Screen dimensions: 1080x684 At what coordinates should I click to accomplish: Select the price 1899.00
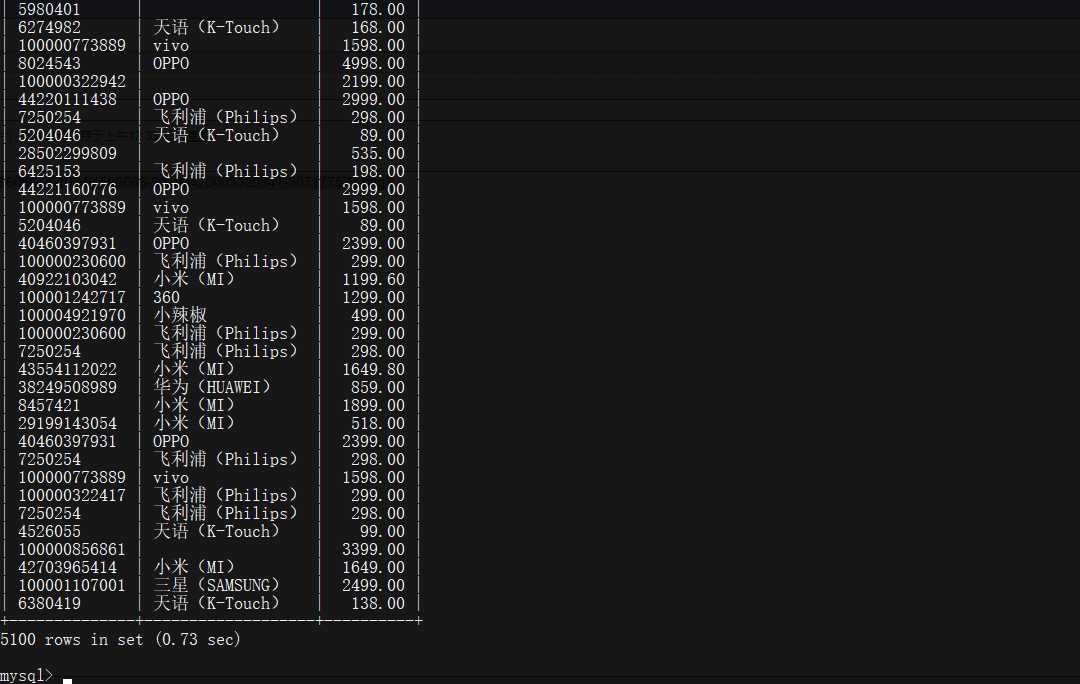pyautogui.click(x=373, y=406)
